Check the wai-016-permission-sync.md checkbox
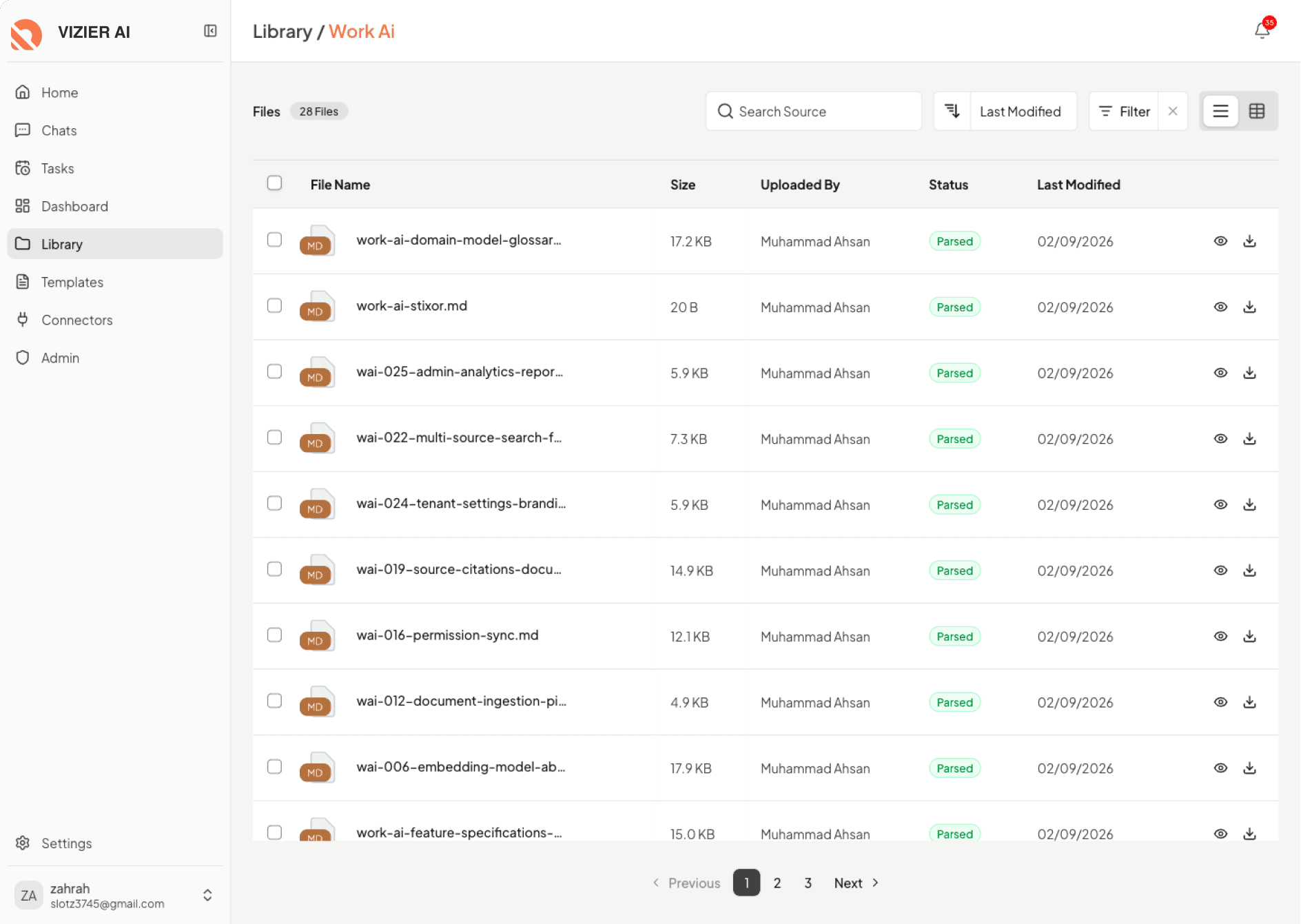This screenshot has width=1303, height=924. (x=274, y=635)
